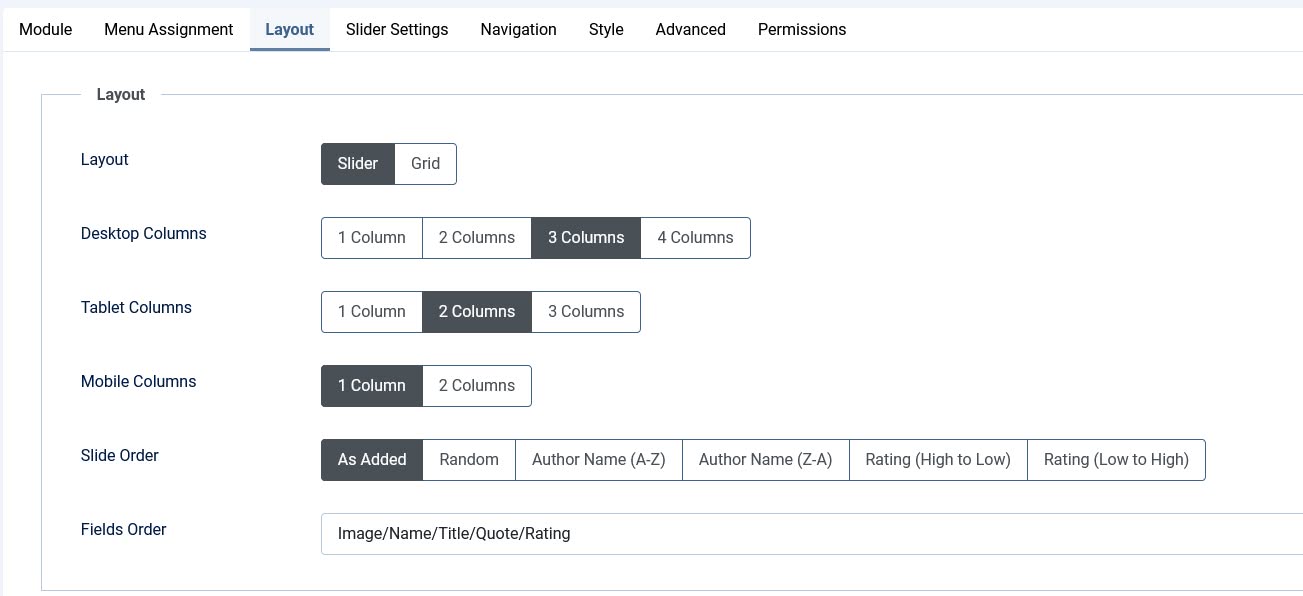Set Desktop Columns to 1 Column
The image size is (1303, 596).
coord(372,238)
